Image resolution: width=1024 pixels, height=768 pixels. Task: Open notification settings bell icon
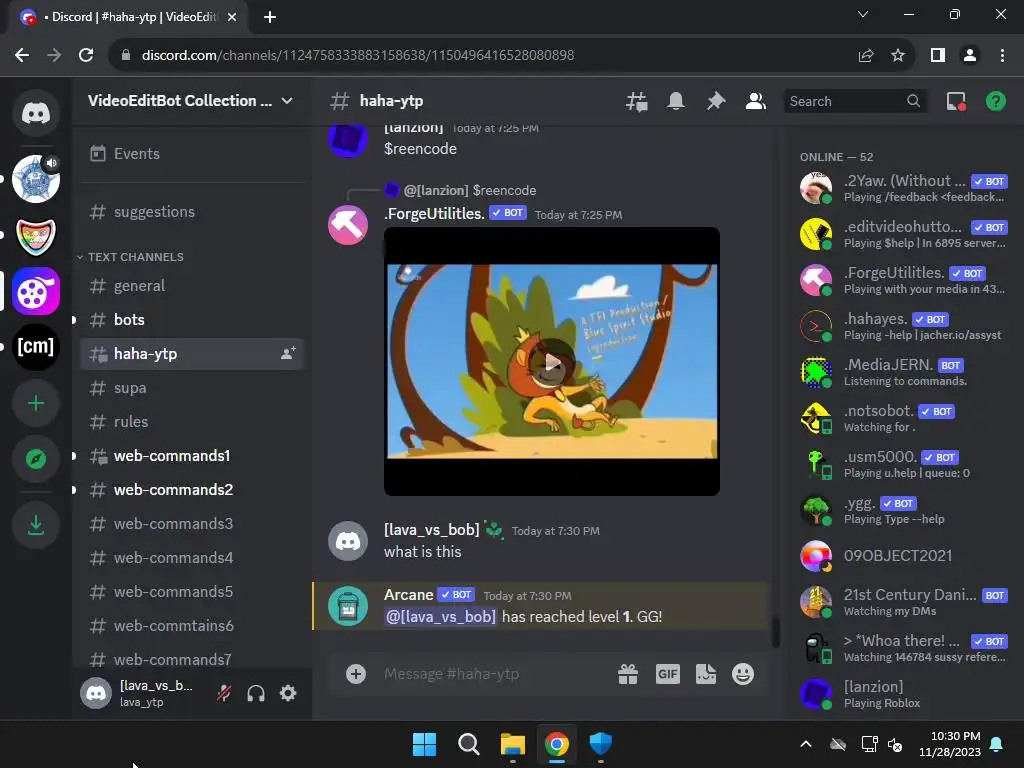(676, 101)
